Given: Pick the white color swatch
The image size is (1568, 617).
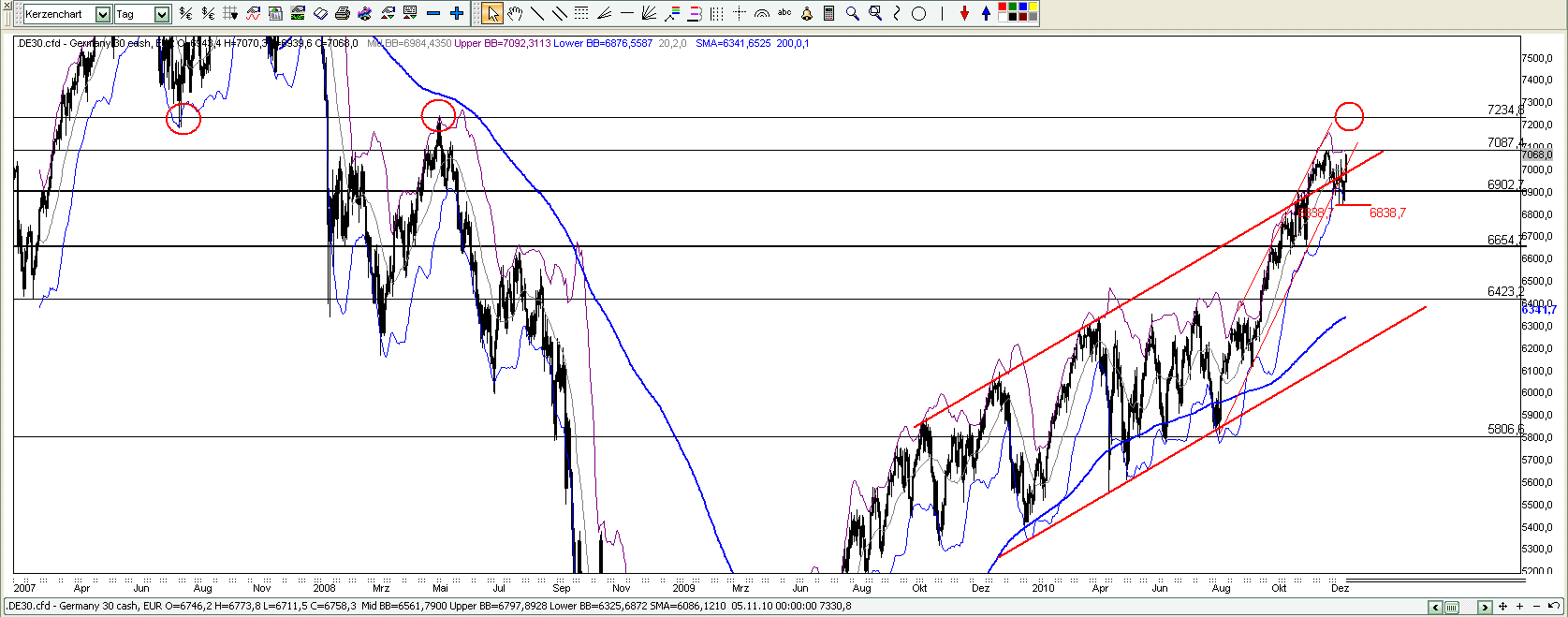Looking at the screenshot, I should (1003, 17).
